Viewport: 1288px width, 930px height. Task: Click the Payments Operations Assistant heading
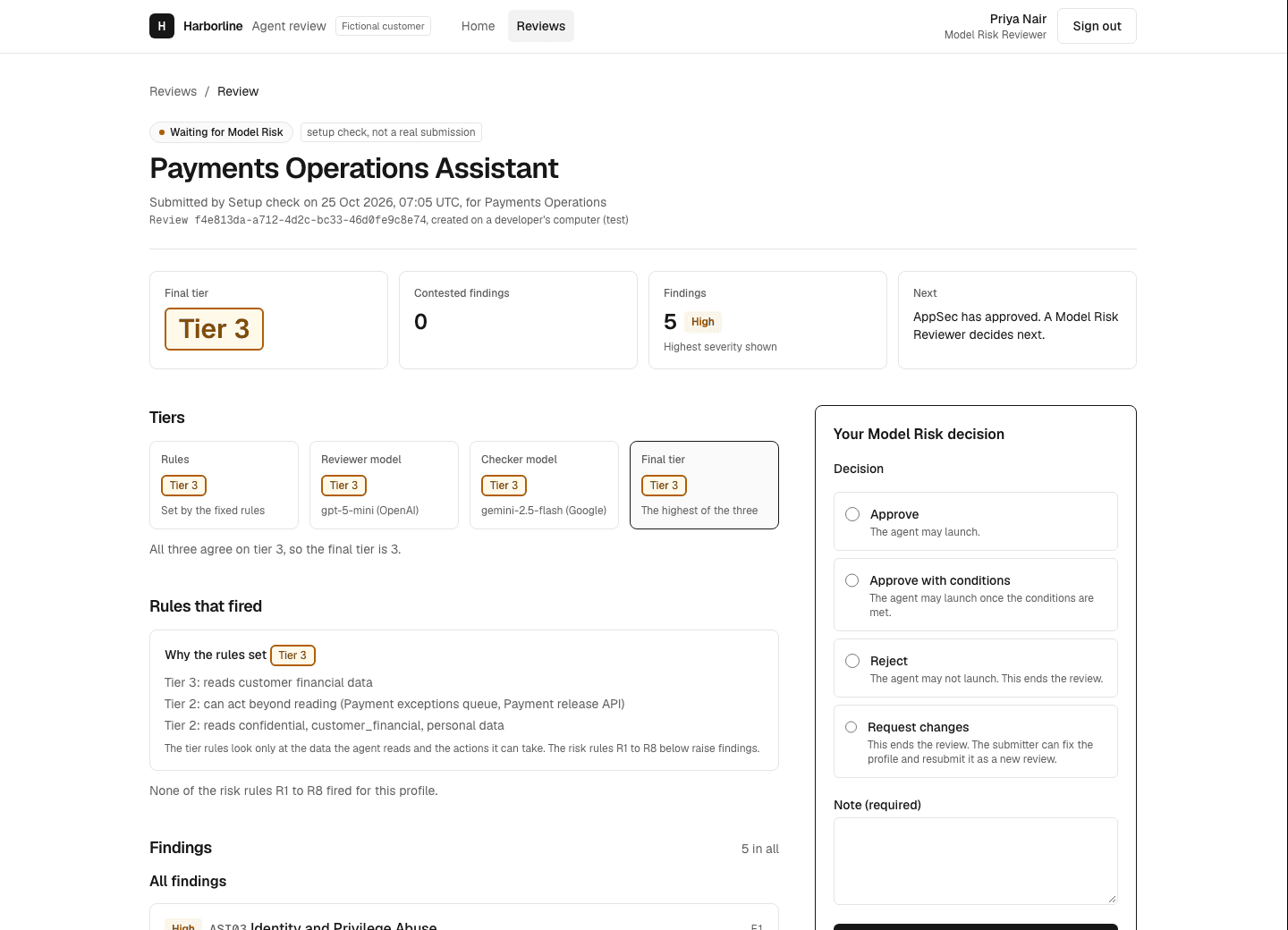coord(353,168)
